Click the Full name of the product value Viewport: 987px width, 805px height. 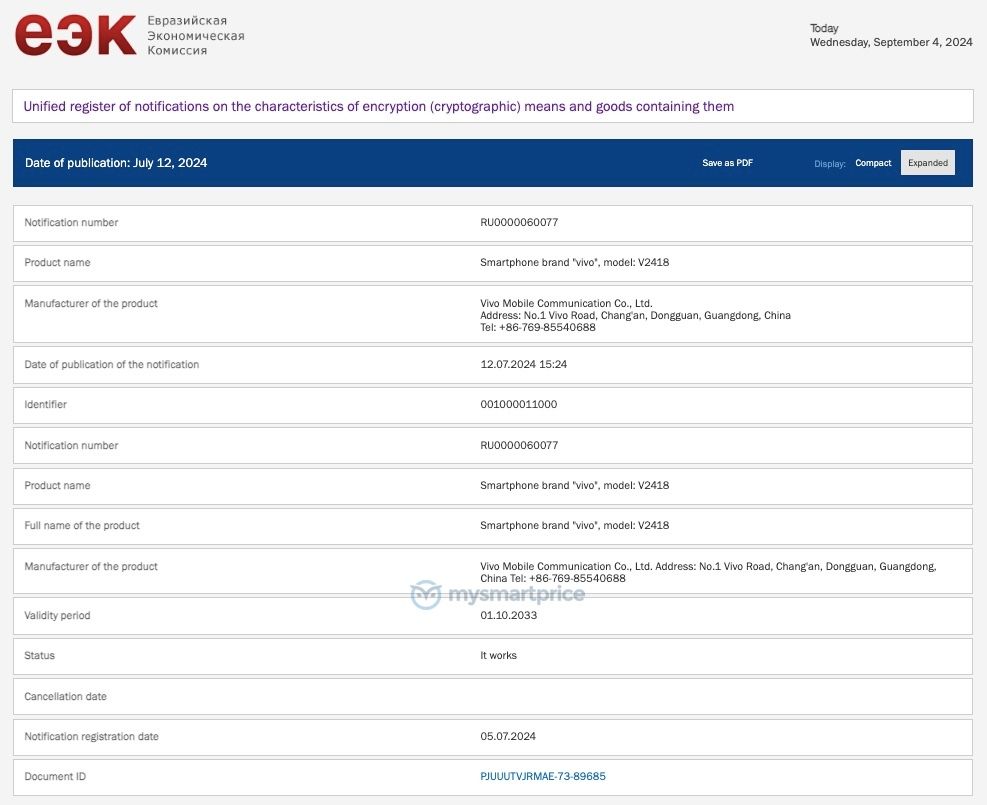click(x=574, y=525)
